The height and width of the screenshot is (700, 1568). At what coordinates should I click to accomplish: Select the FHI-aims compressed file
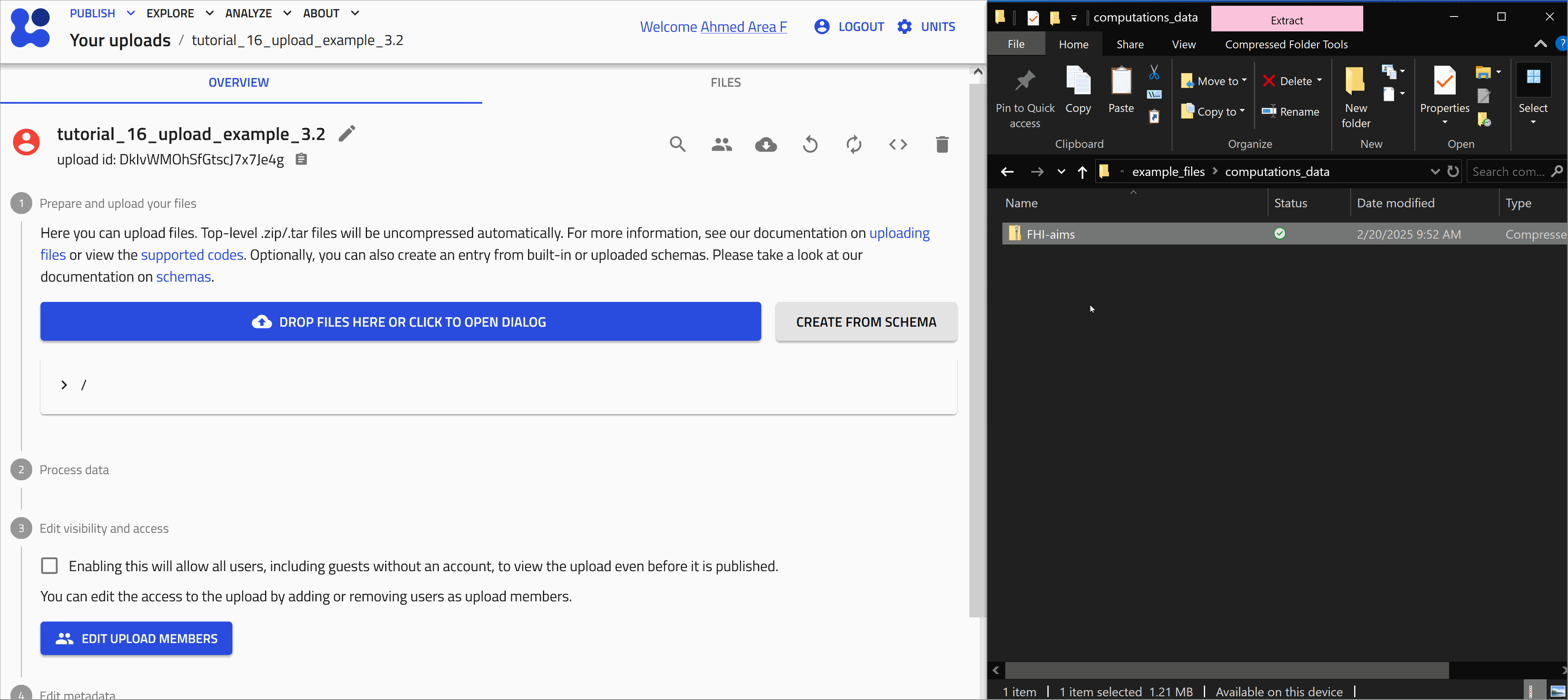click(x=1051, y=234)
